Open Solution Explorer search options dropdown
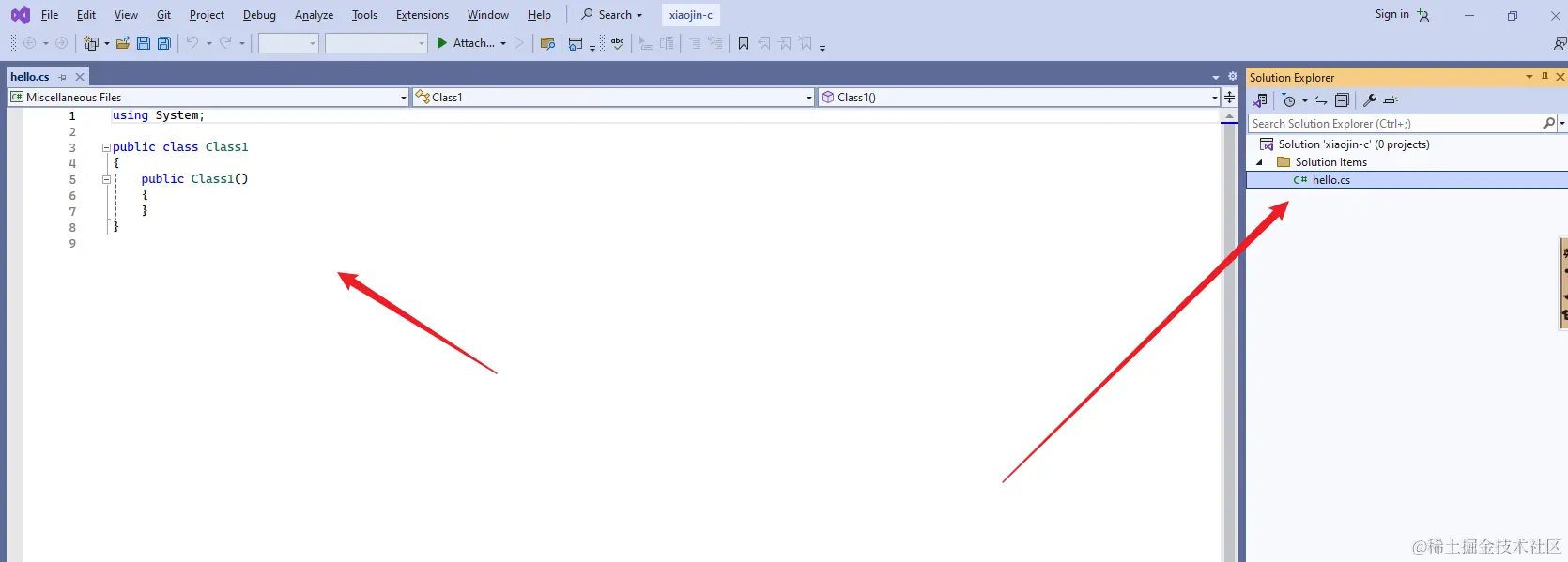 1562,123
